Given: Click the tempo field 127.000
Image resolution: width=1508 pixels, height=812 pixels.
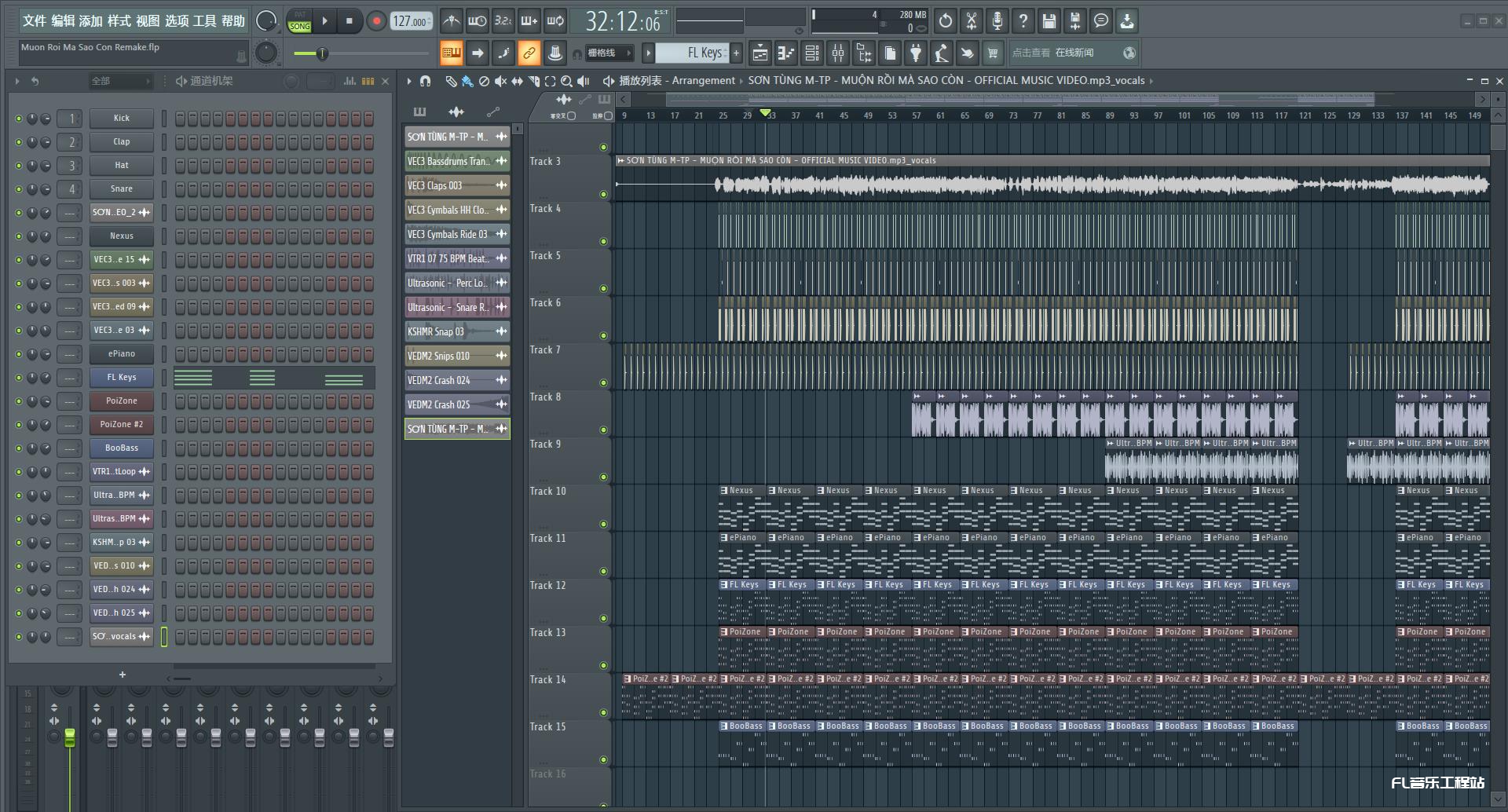Looking at the screenshot, I should (411, 21).
